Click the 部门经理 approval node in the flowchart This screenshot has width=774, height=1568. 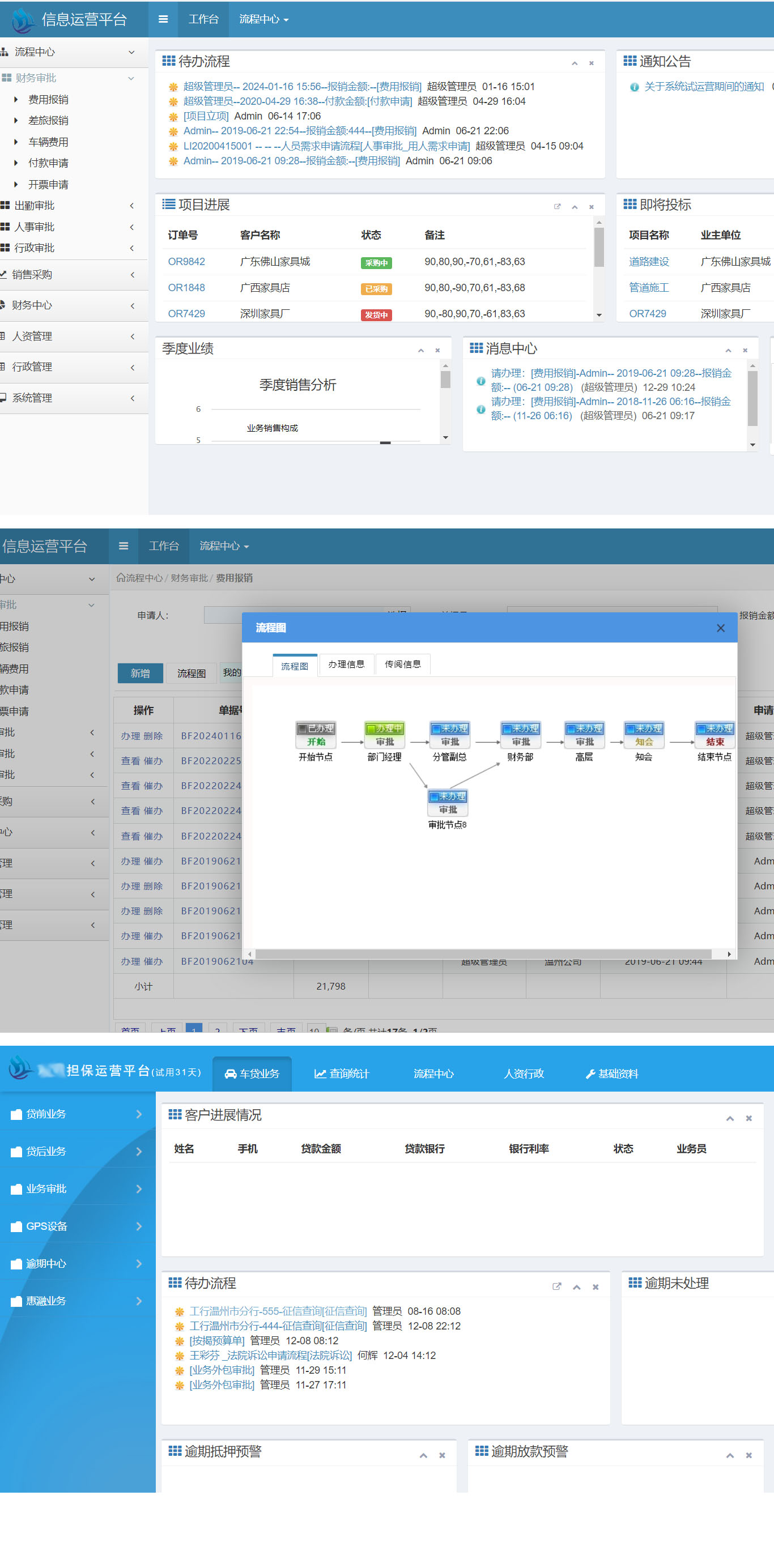[x=384, y=735]
